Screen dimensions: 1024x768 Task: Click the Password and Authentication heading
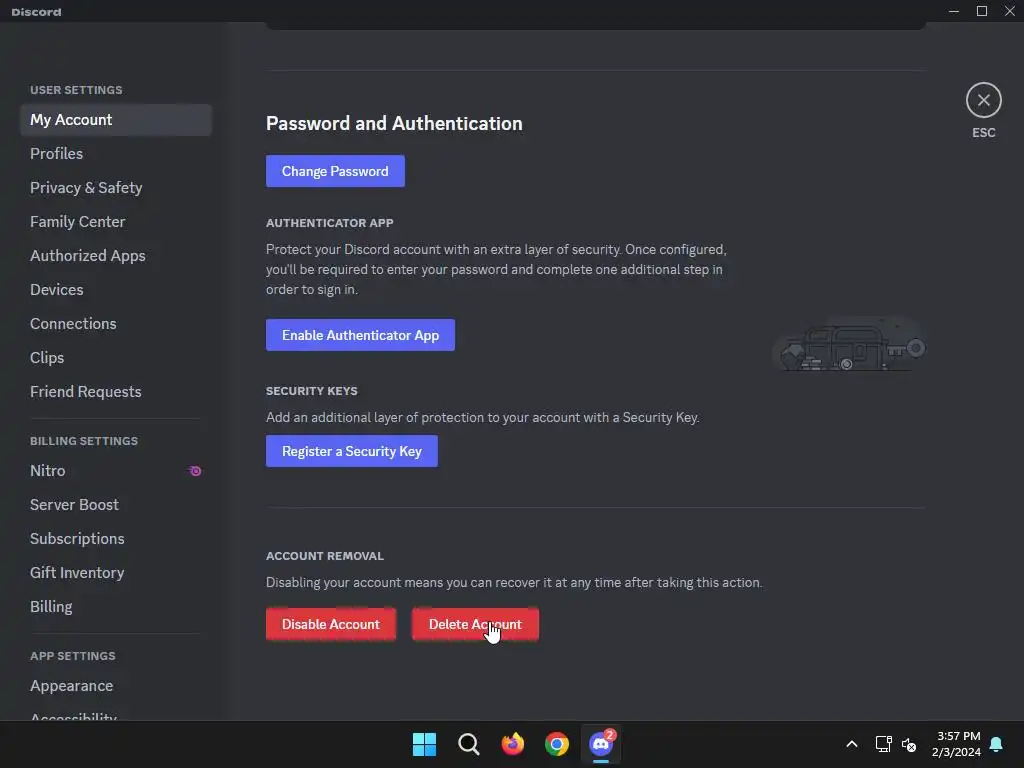pyautogui.click(x=394, y=123)
